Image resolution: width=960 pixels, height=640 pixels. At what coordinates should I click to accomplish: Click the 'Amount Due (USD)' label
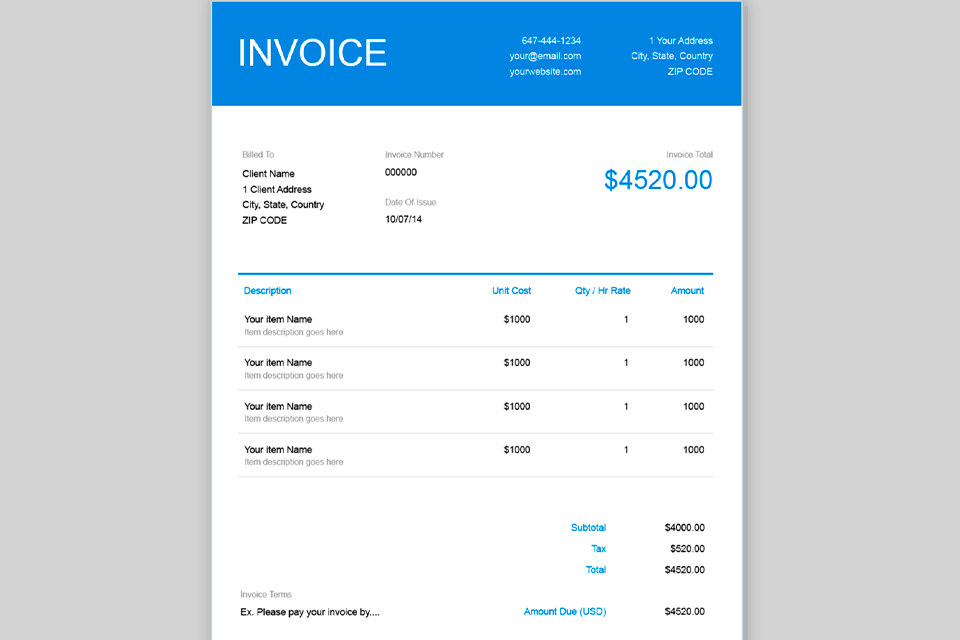click(564, 611)
